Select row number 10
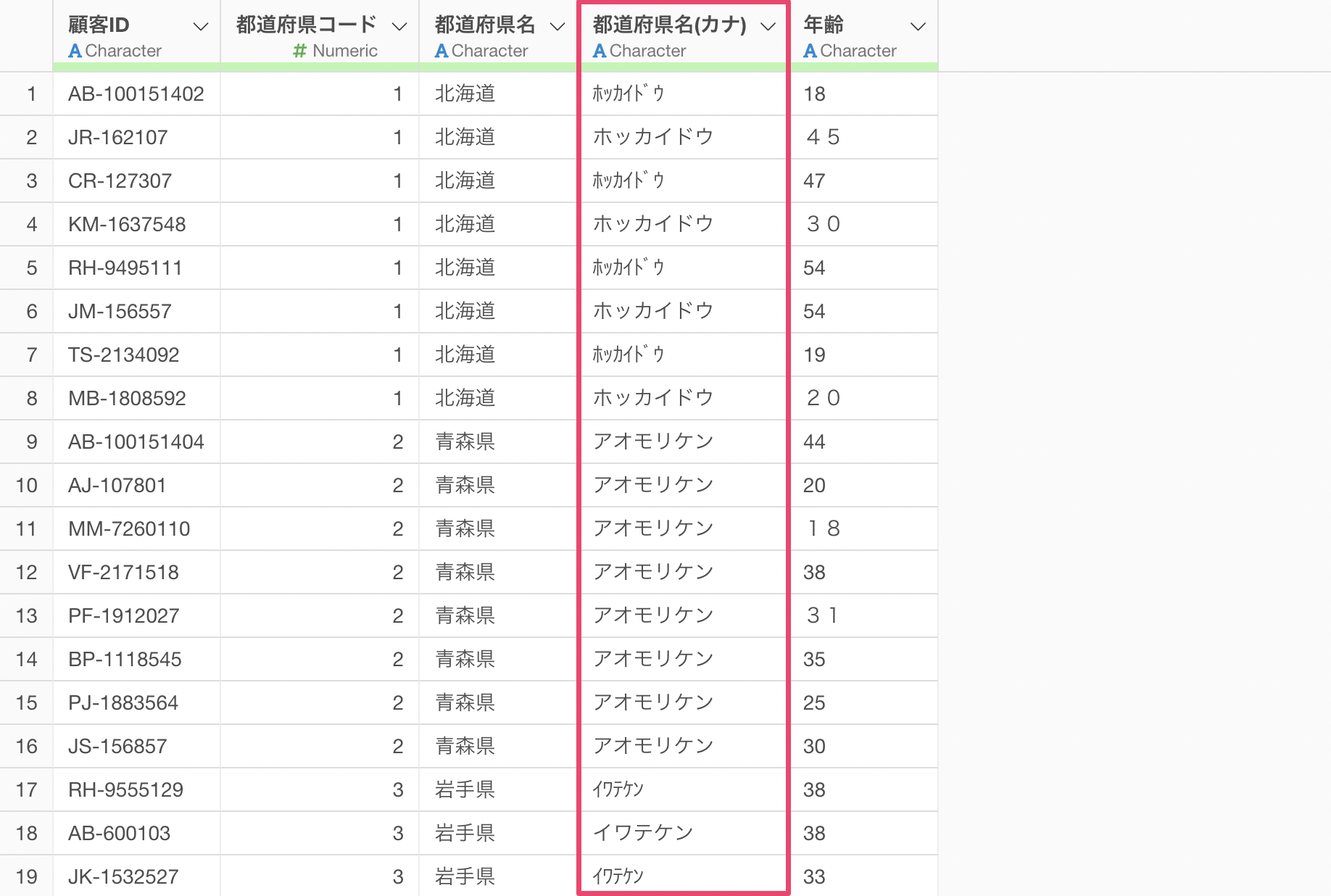The height and width of the screenshot is (896, 1331). [27, 485]
